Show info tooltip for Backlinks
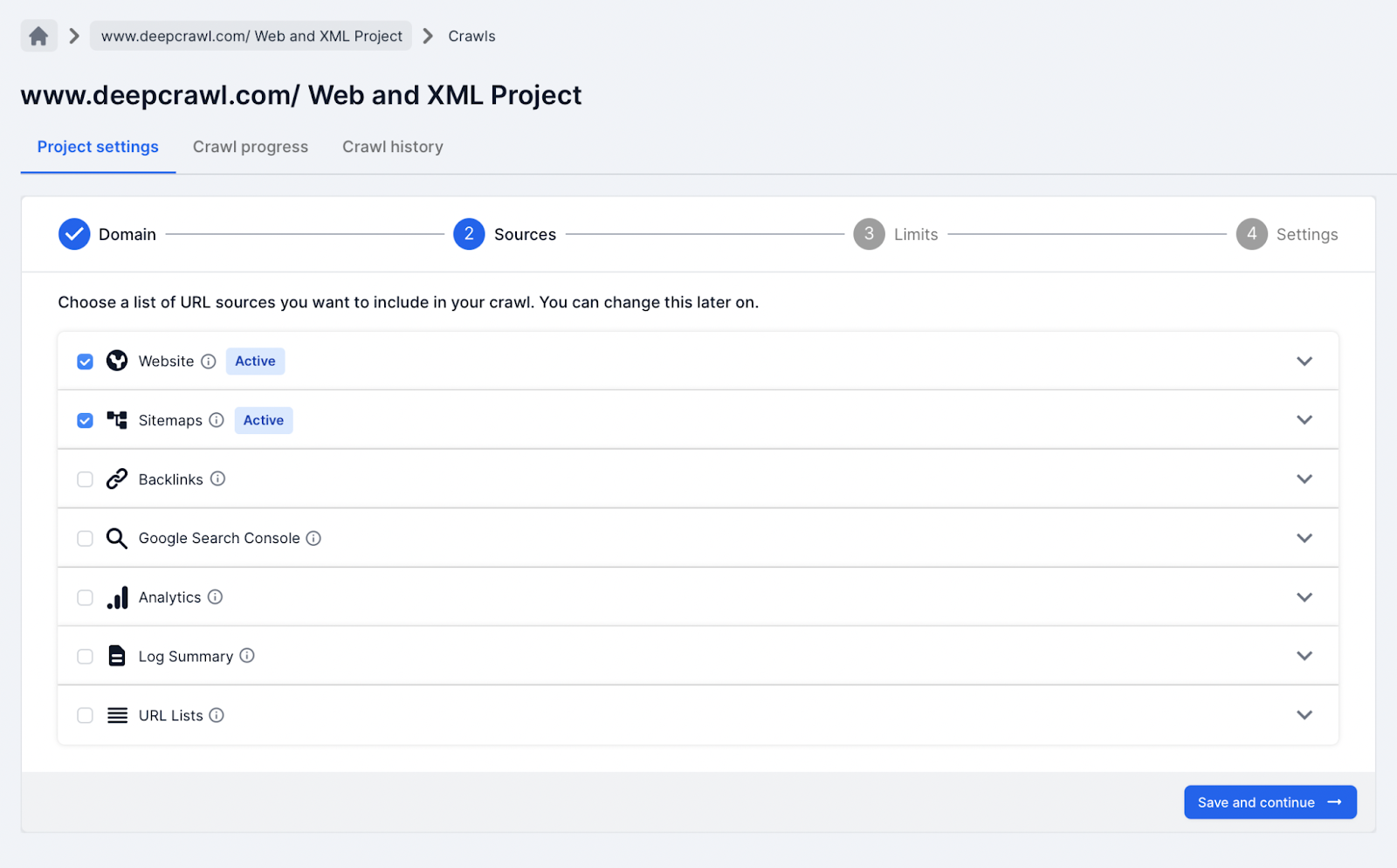 218,479
